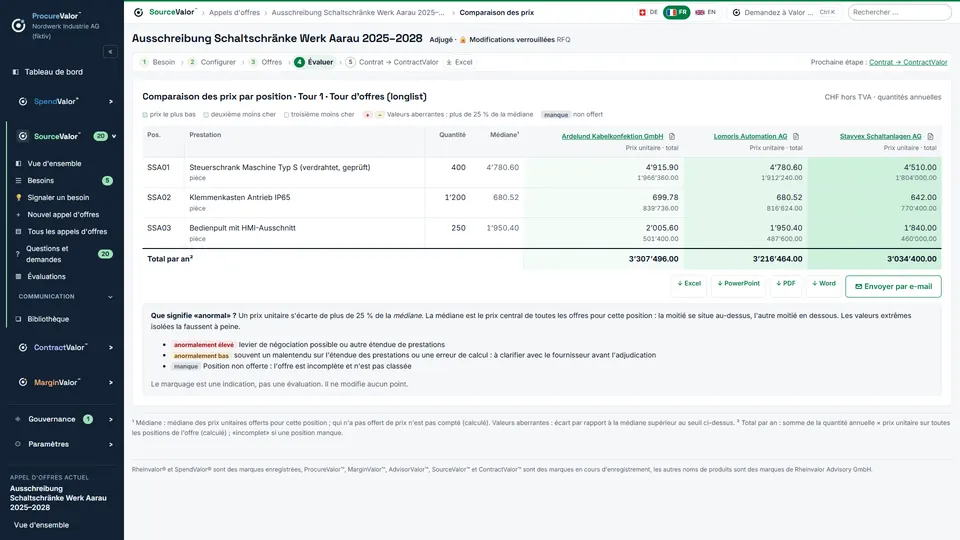Expand the SpendValor sidebar section

[111, 102]
